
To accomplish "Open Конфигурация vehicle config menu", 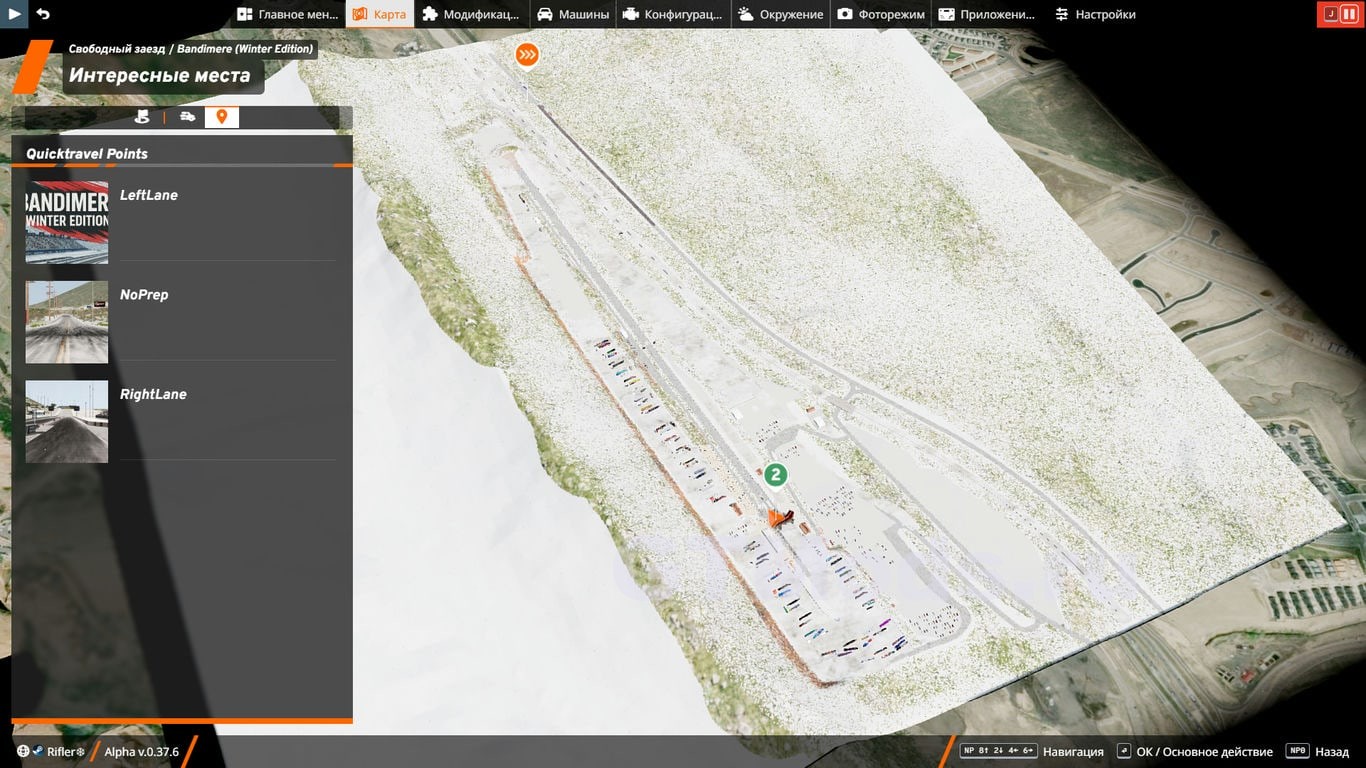I will [x=674, y=14].
